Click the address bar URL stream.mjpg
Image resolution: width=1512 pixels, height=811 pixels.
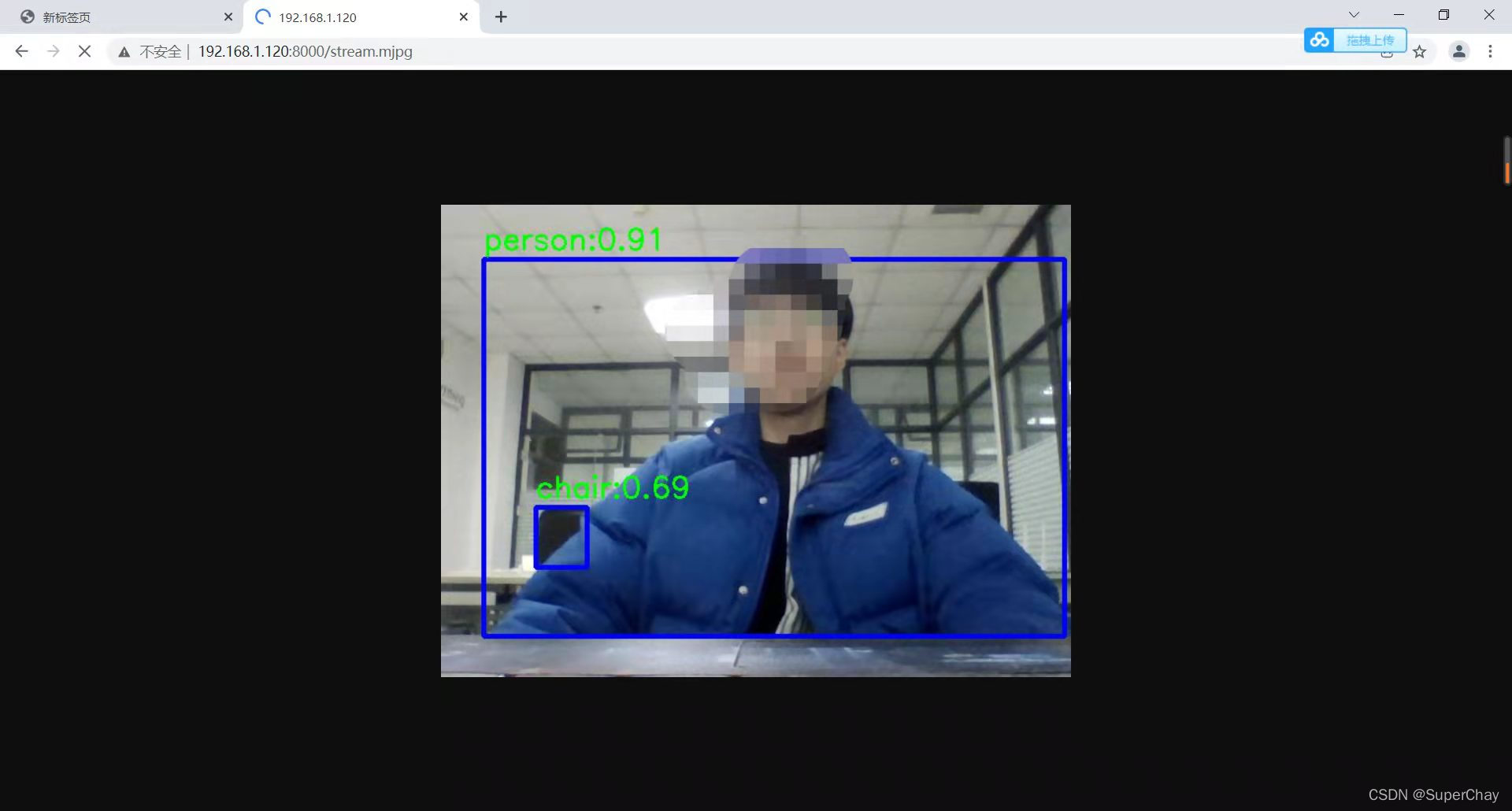point(305,51)
